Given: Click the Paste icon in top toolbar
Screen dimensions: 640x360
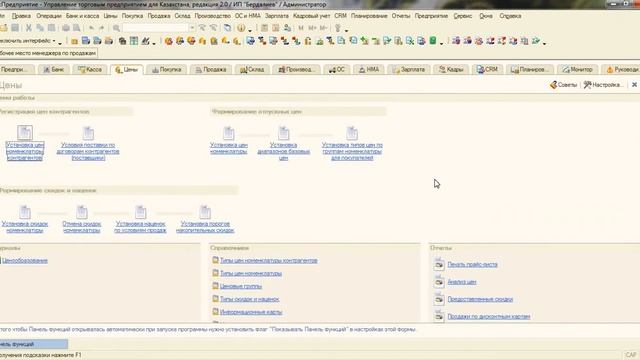Looking at the screenshot, I should tap(51, 28).
